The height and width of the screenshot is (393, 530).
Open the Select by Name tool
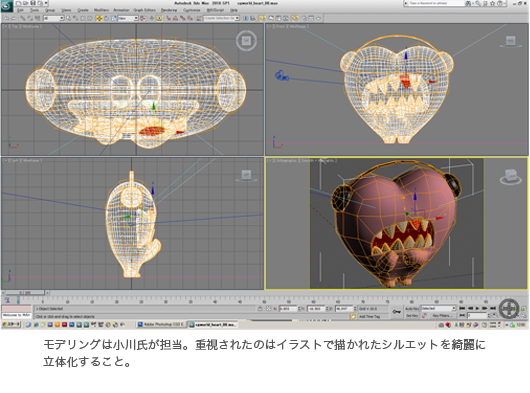75,18
